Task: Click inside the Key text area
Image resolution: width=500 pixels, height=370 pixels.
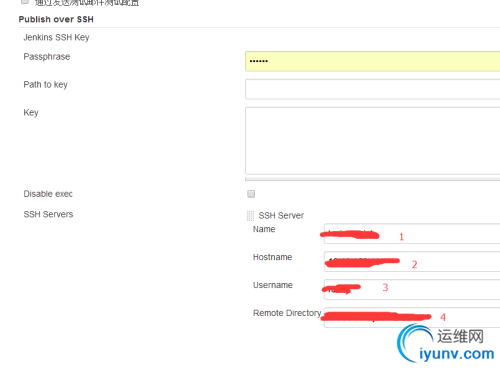Action: (x=372, y=141)
